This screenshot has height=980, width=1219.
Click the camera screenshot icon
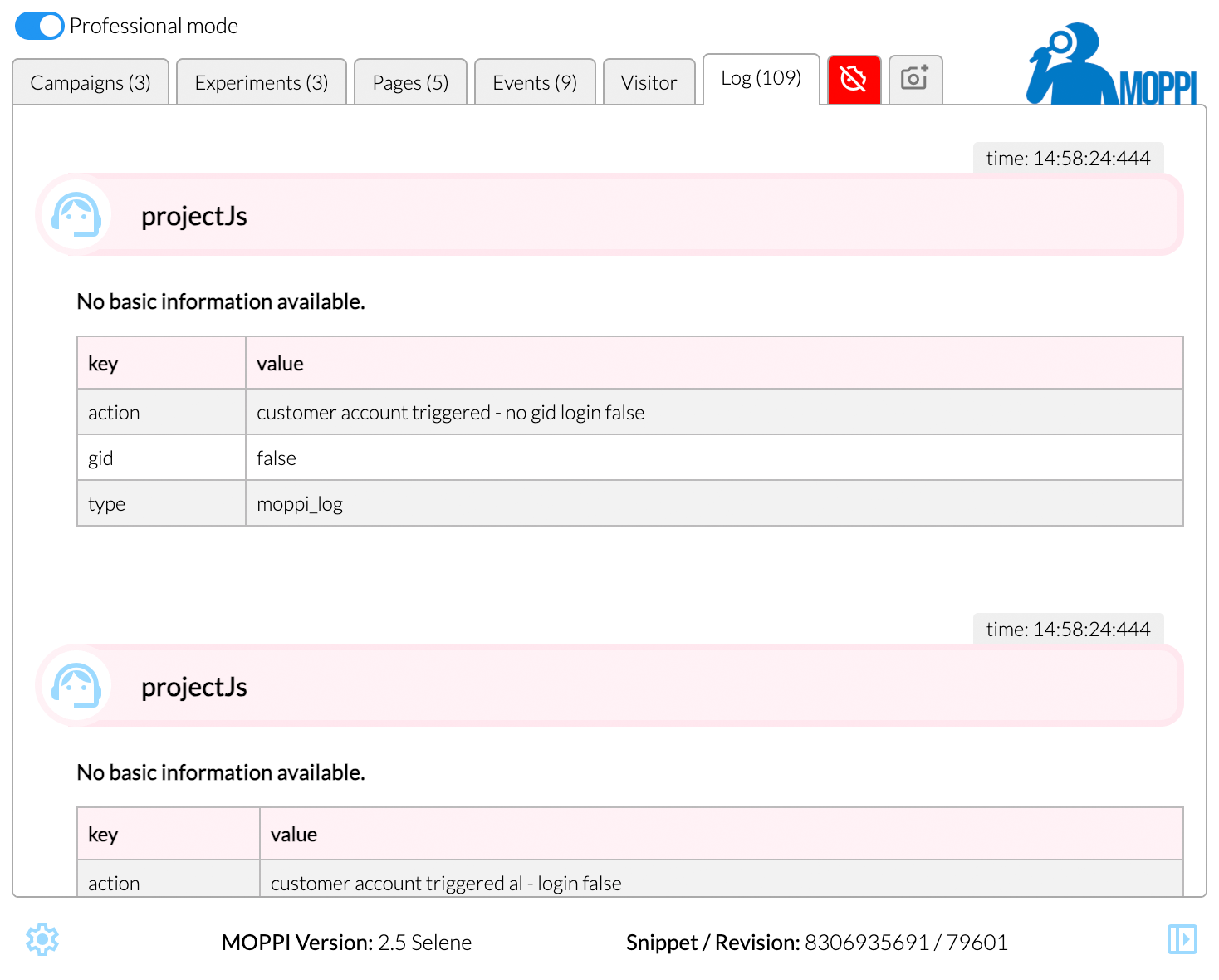click(x=915, y=80)
